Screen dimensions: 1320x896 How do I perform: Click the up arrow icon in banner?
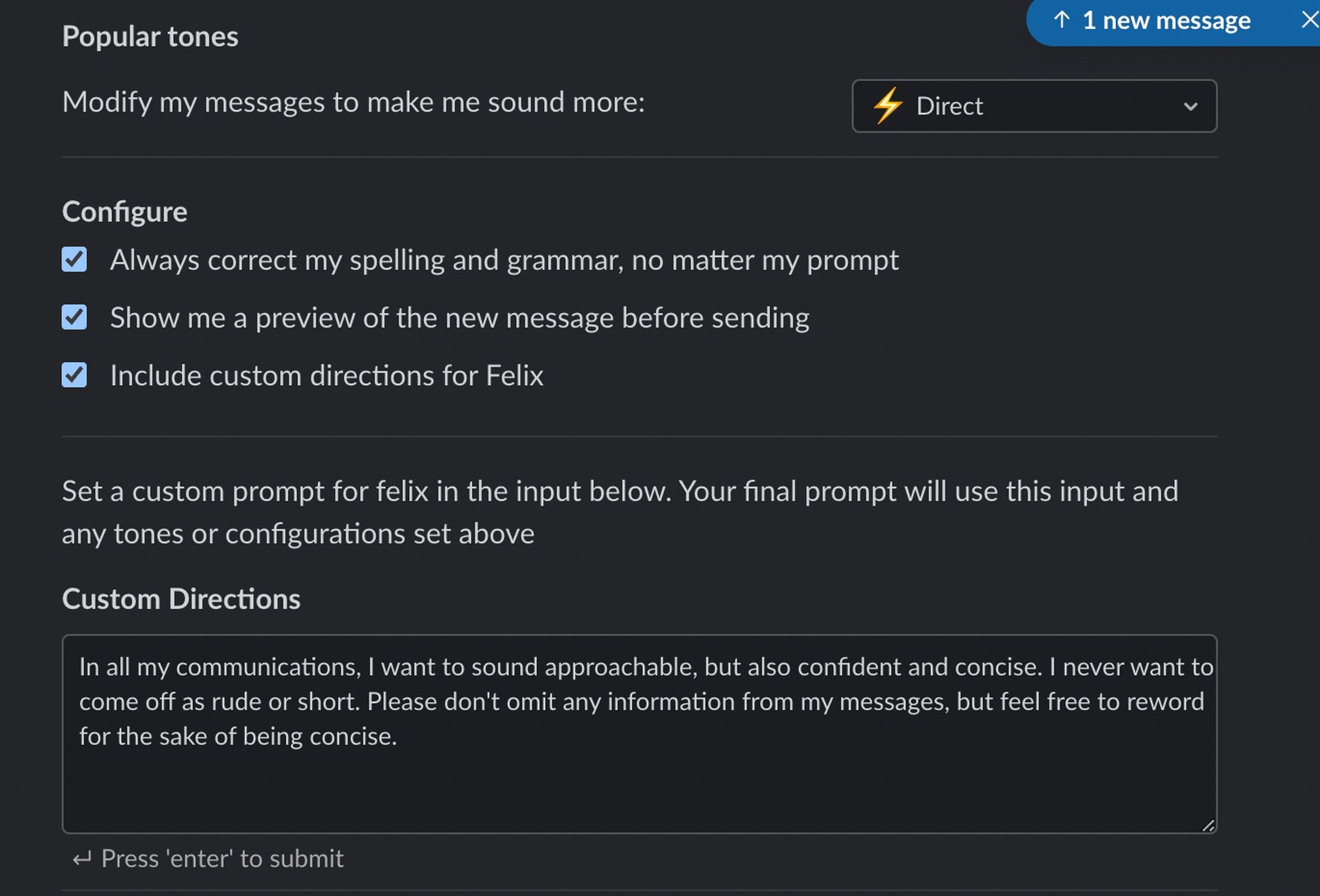pos(1061,20)
